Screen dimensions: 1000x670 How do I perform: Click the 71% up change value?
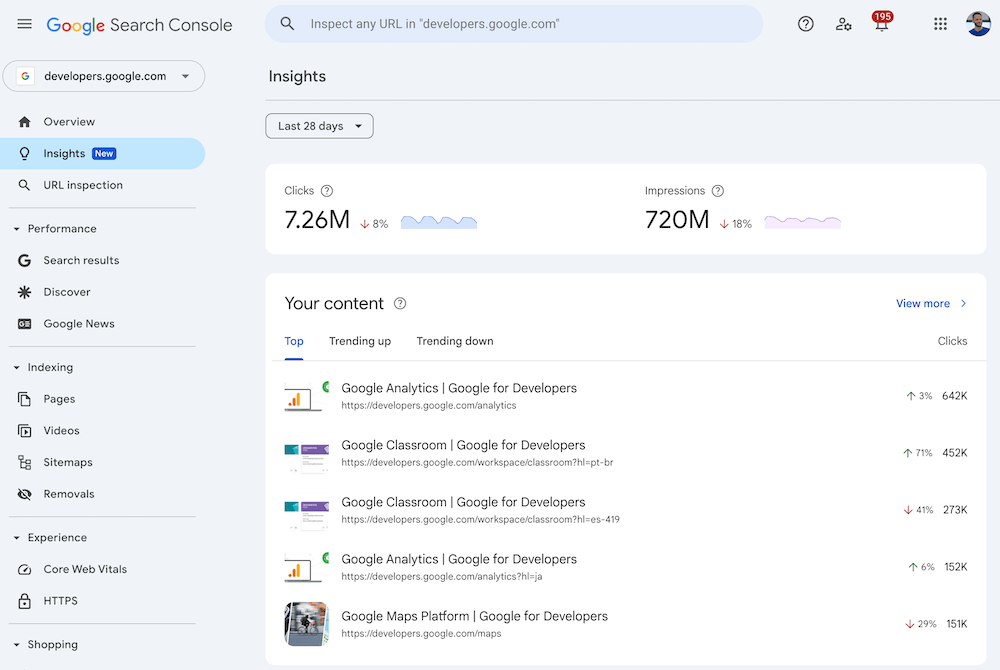918,453
